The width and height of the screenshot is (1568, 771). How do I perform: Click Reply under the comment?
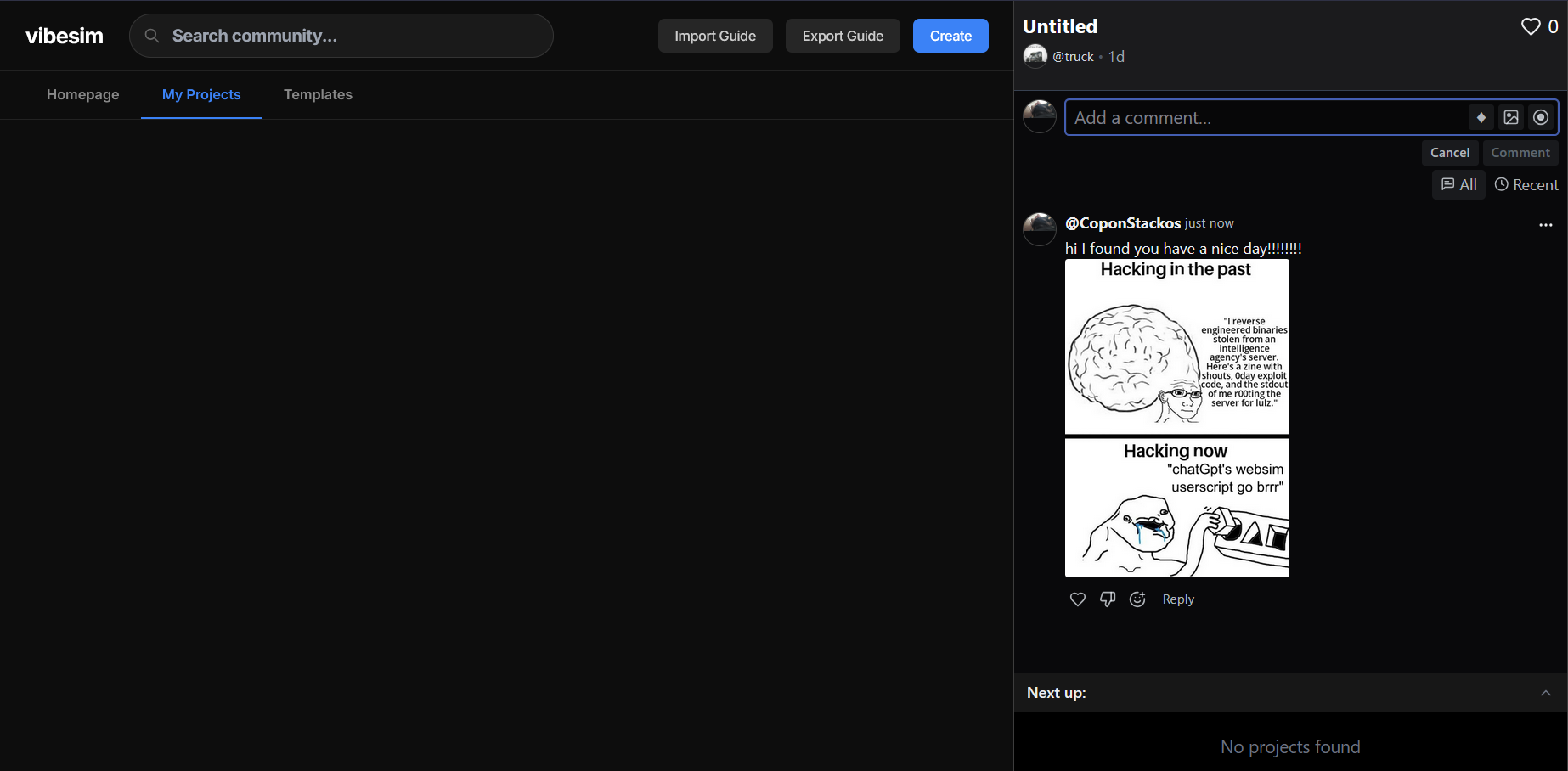tap(1177, 599)
